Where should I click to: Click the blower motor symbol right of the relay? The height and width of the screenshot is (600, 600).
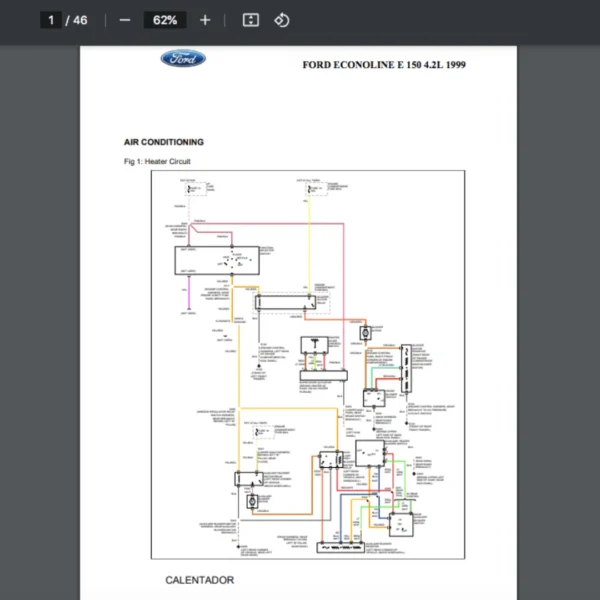(x=367, y=331)
